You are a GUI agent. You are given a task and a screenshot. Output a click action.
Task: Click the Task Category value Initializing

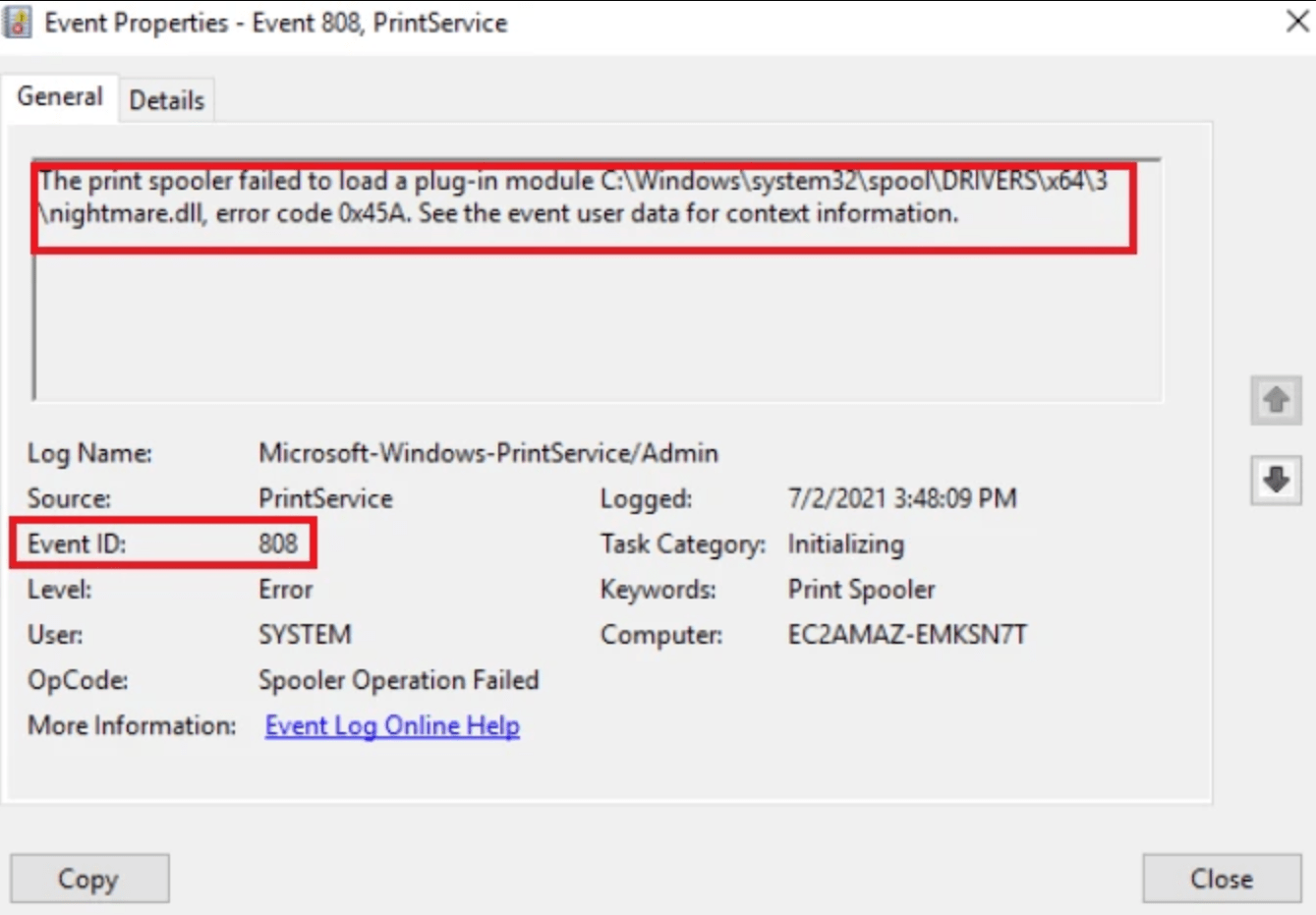click(845, 543)
